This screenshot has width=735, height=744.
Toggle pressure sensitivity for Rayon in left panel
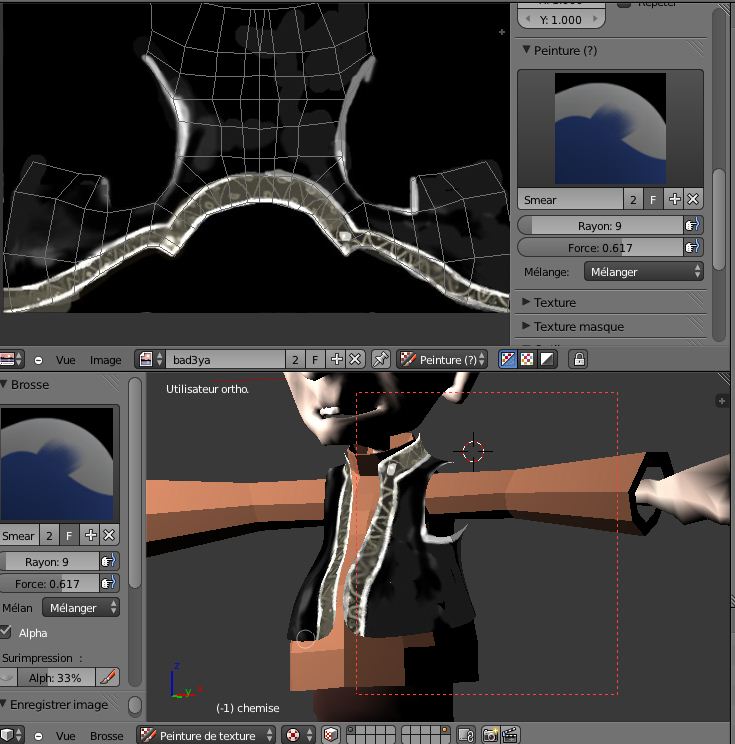point(109,562)
